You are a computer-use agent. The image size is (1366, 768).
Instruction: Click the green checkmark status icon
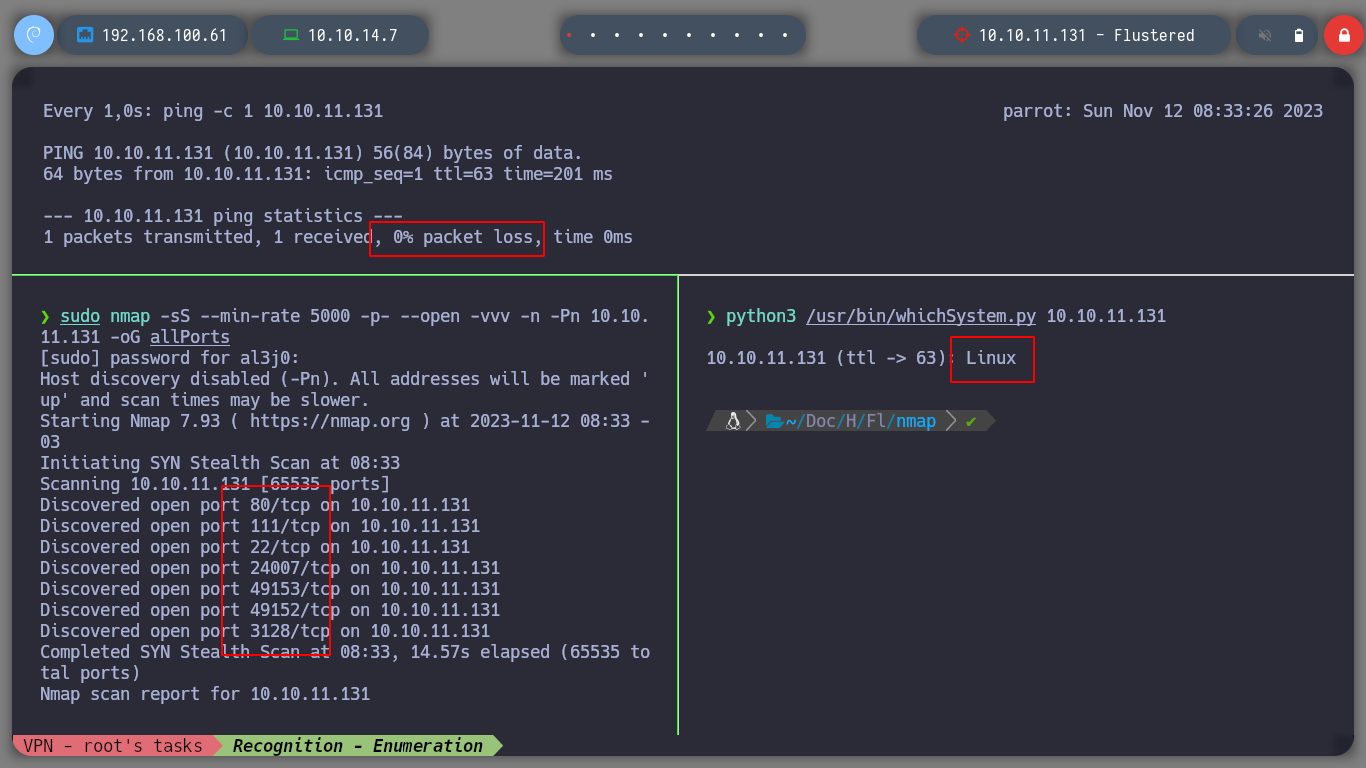(x=971, y=421)
